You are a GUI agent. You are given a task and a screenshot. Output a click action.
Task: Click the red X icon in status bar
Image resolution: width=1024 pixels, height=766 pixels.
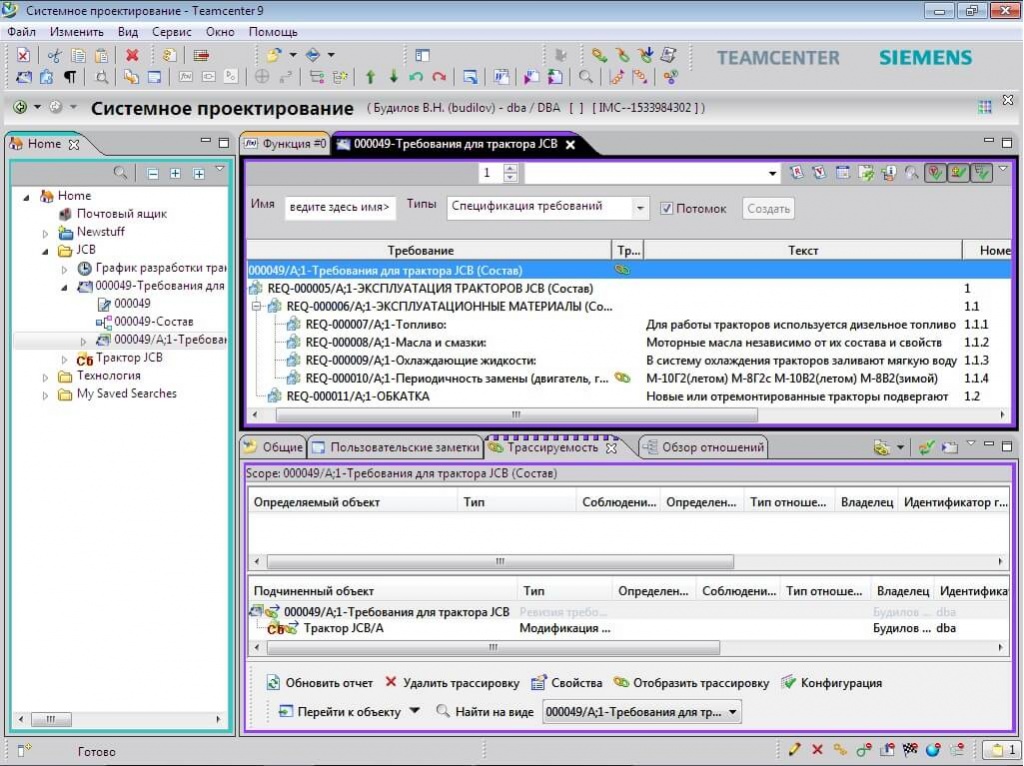pyautogui.click(x=817, y=750)
